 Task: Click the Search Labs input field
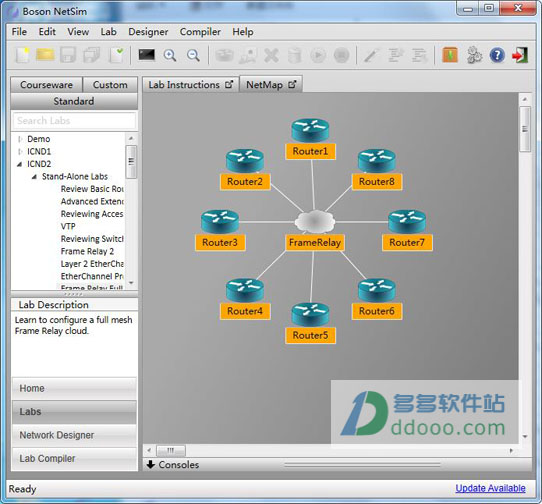pyautogui.click(x=74, y=120)
